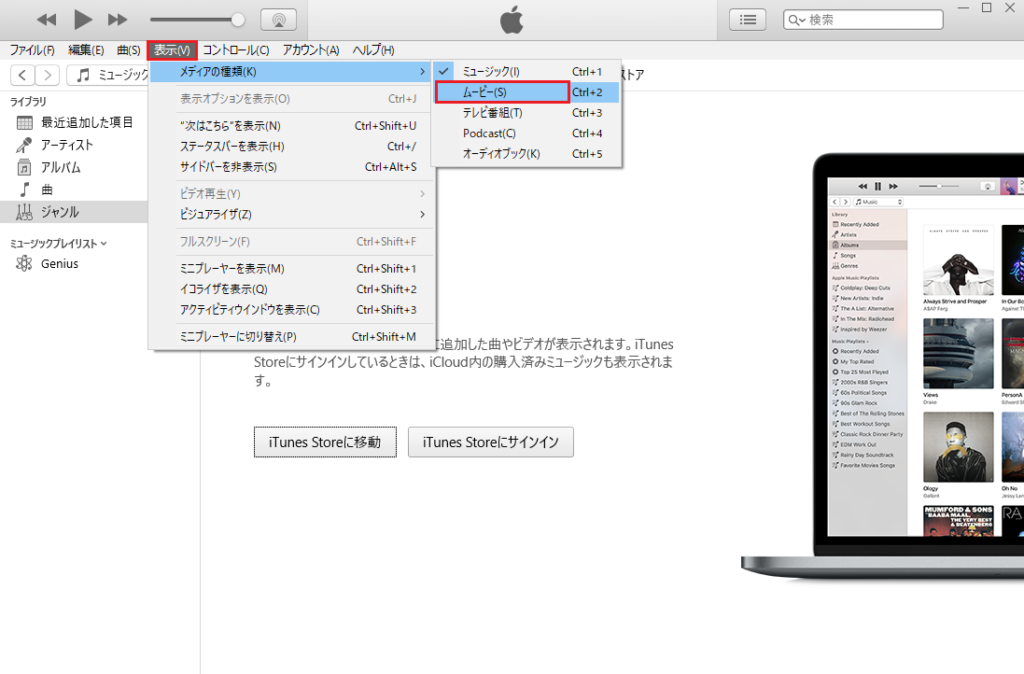The image size is (1024, 674).
Task: Open the アカウント(A) menu
Action: click(x=311, y=50)
